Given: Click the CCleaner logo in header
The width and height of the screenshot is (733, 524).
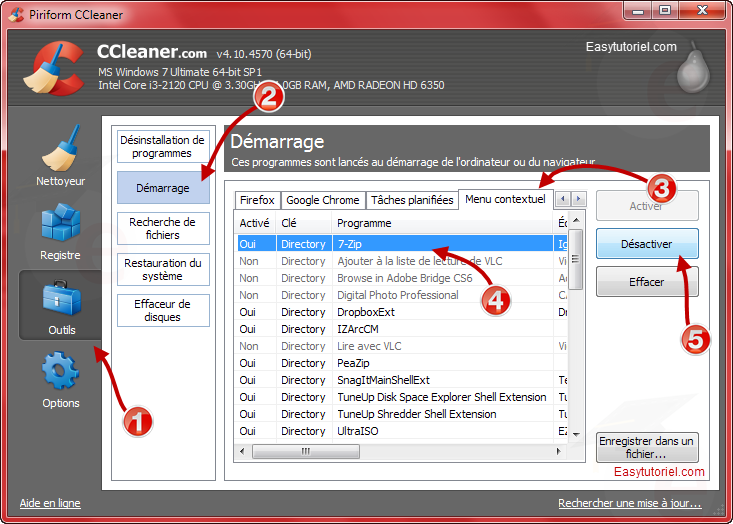Looking at the screenshot, I should [x=54, y=68].
